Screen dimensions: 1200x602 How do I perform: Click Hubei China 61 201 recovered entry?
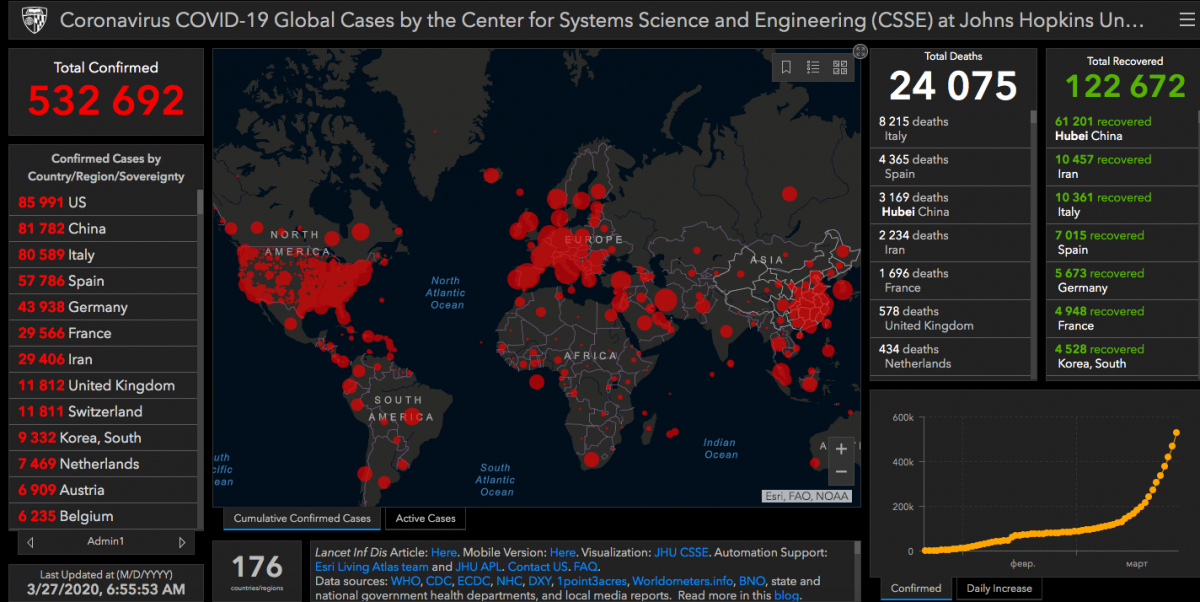click(x=1120, y=129)
